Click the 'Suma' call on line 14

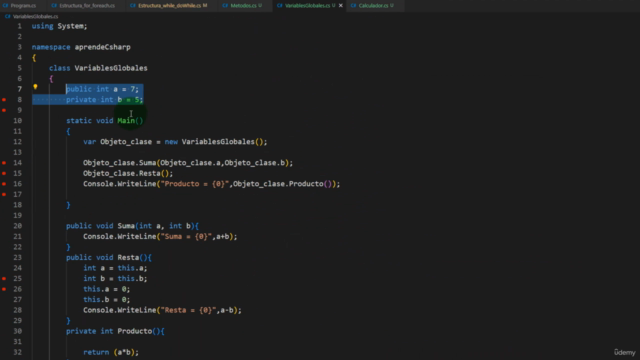pos(147,163)
